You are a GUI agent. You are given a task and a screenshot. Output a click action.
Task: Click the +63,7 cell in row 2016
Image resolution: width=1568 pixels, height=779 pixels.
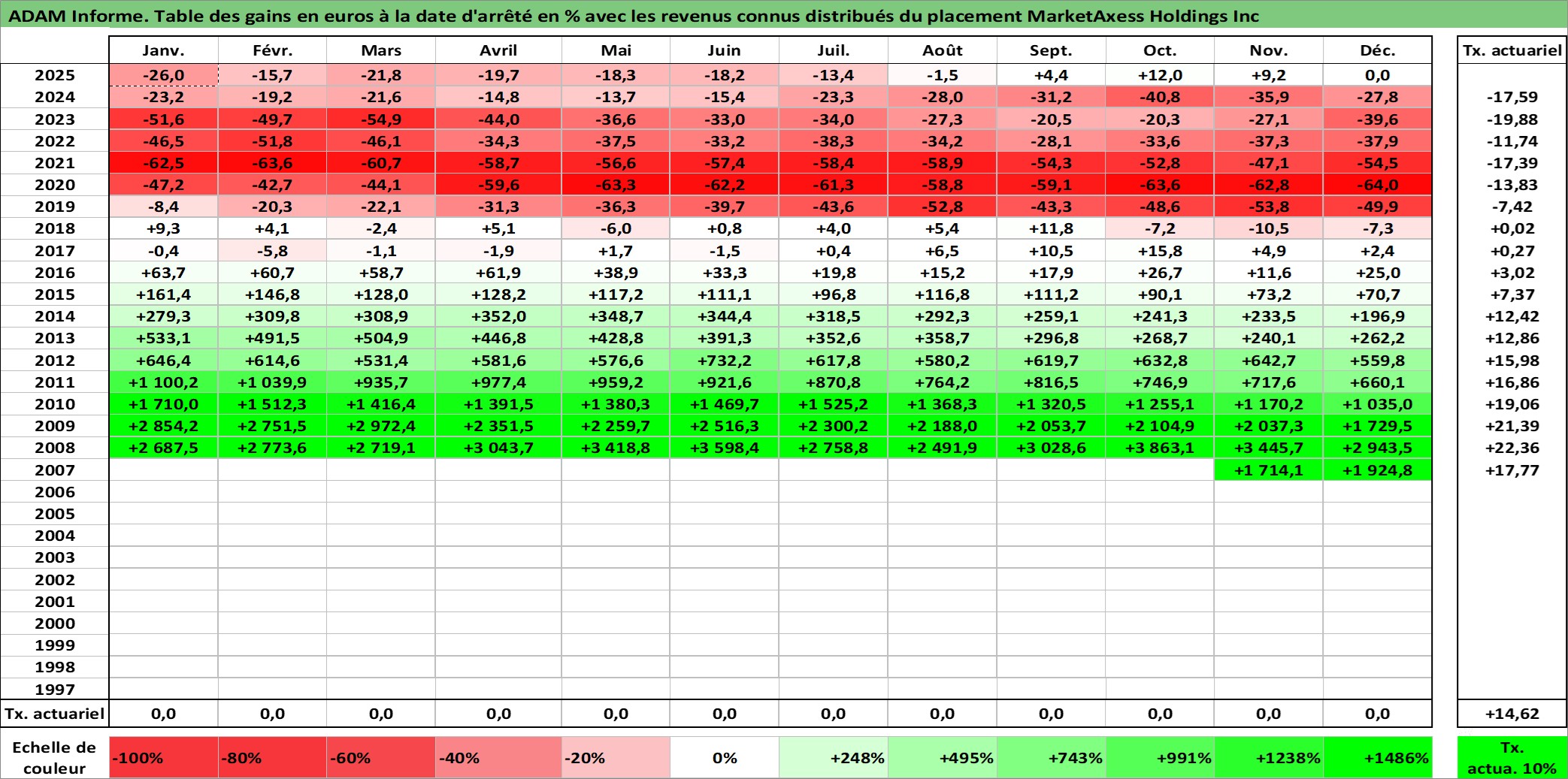(164, 273)
